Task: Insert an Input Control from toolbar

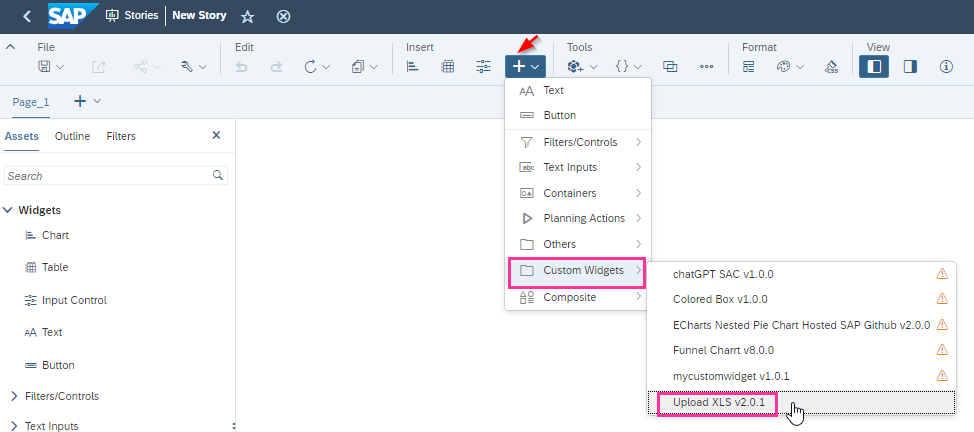Action: point(483,67)
